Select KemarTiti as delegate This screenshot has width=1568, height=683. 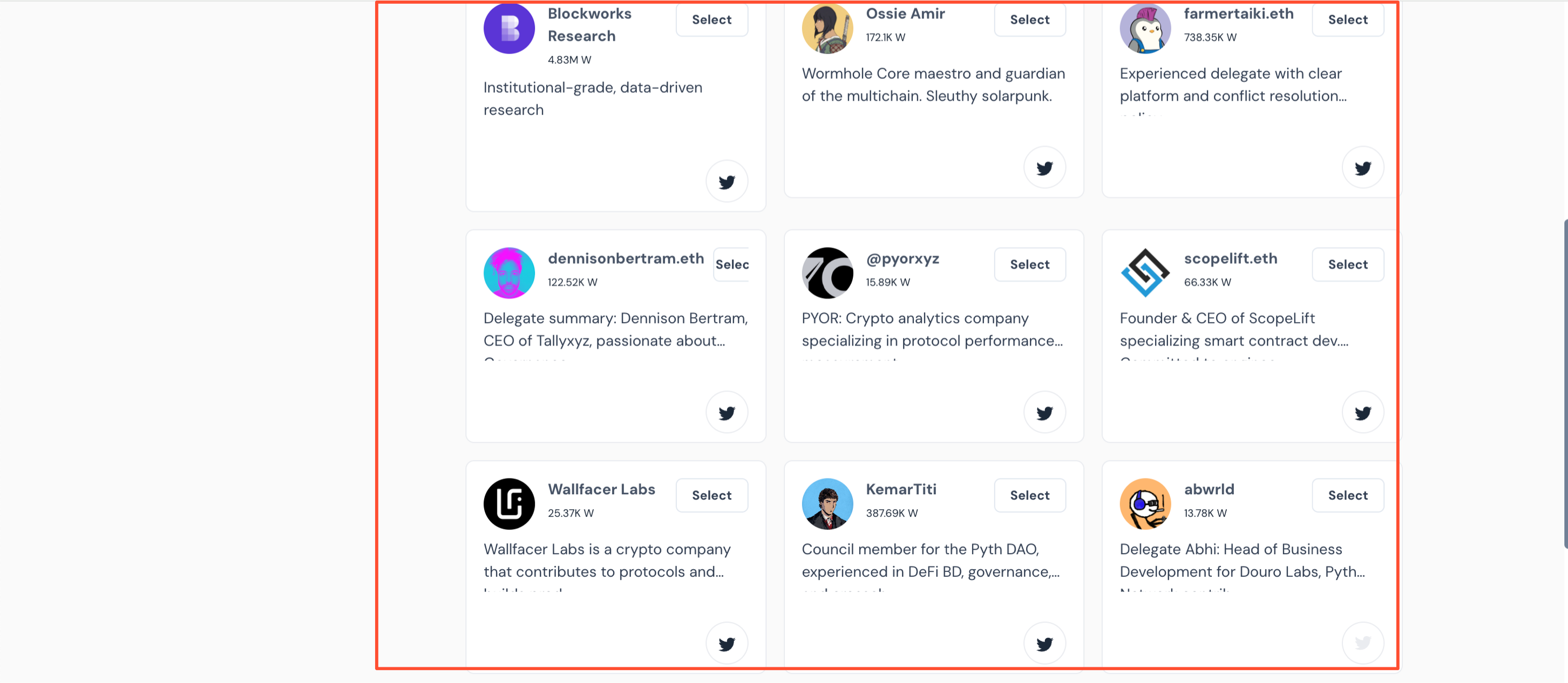1029,495
